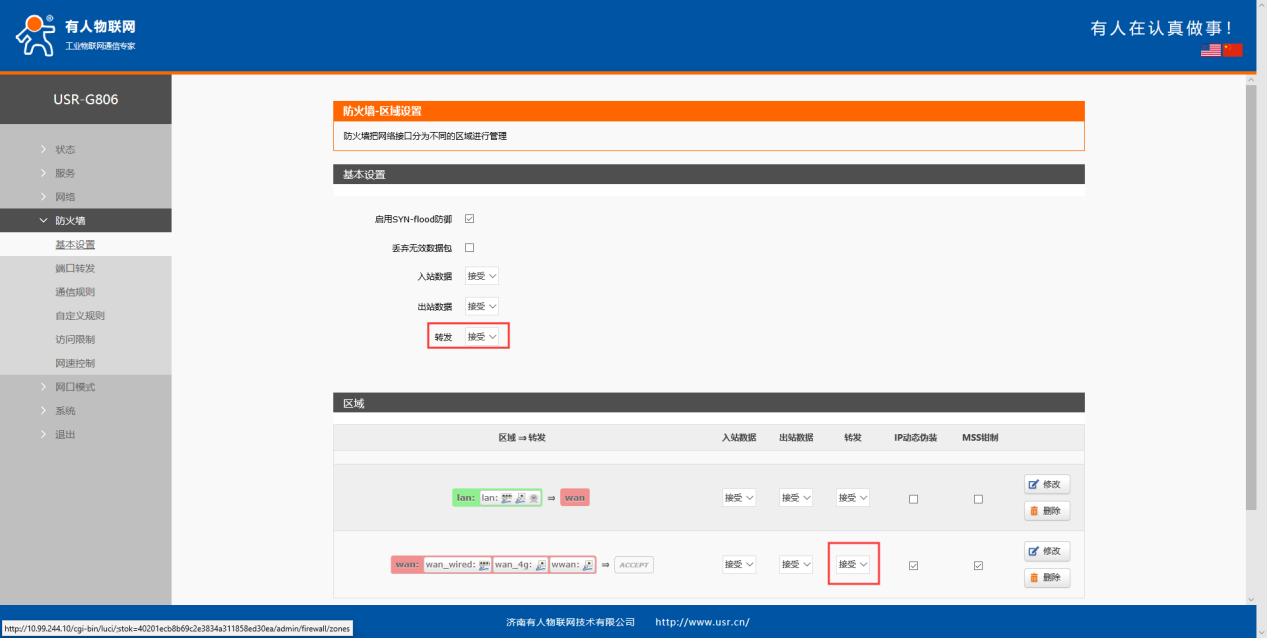Open the 入站数据 dropdown in basic settings
Viewport: 1267px width, 638px height.
click(481, 277)
